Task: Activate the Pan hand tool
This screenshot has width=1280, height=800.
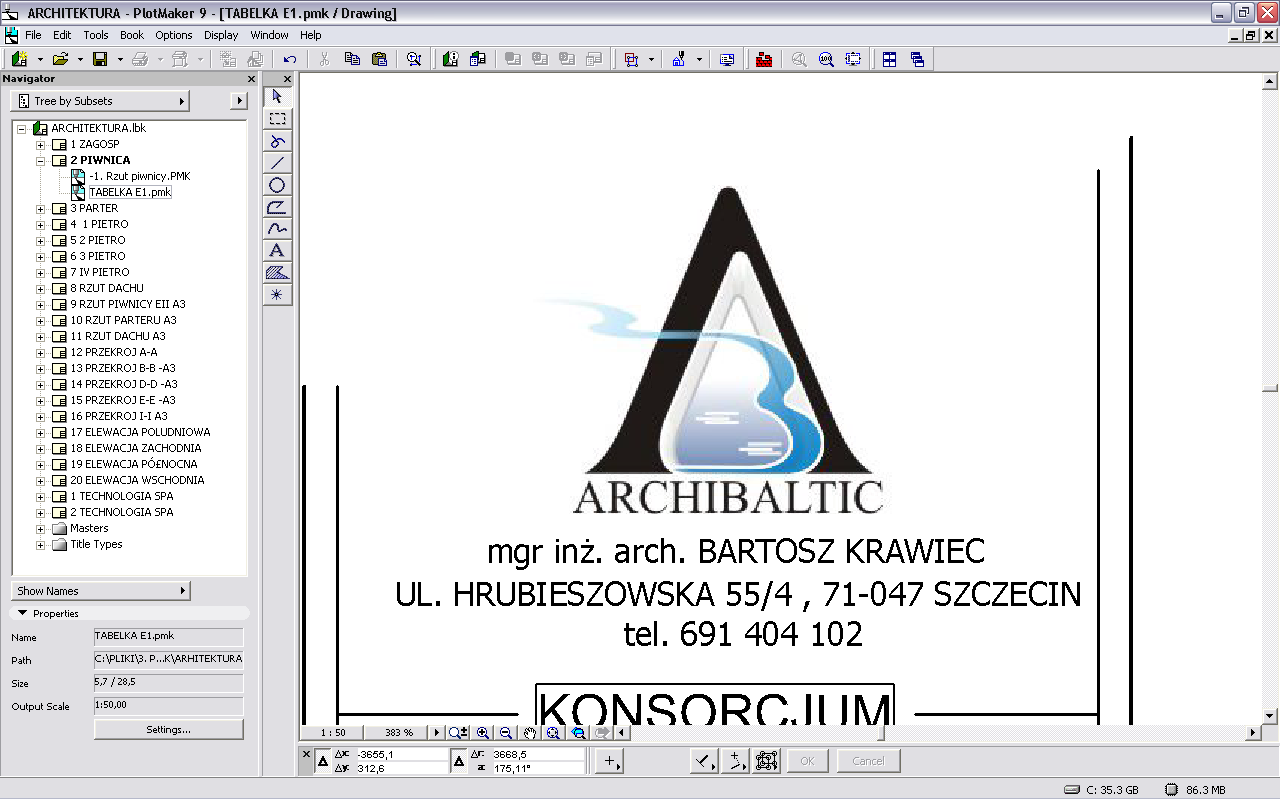Action: click(x=530, y=733)
